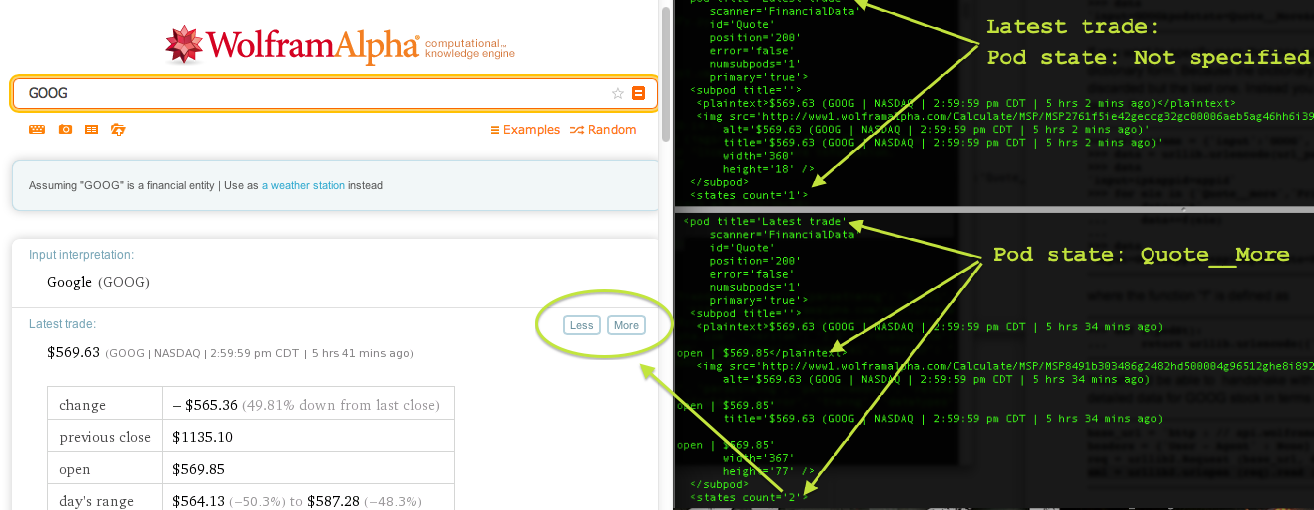Select the $569.63 latest trade price
The width and height of the screenshot is (1314, 510).
pos(74,352)
